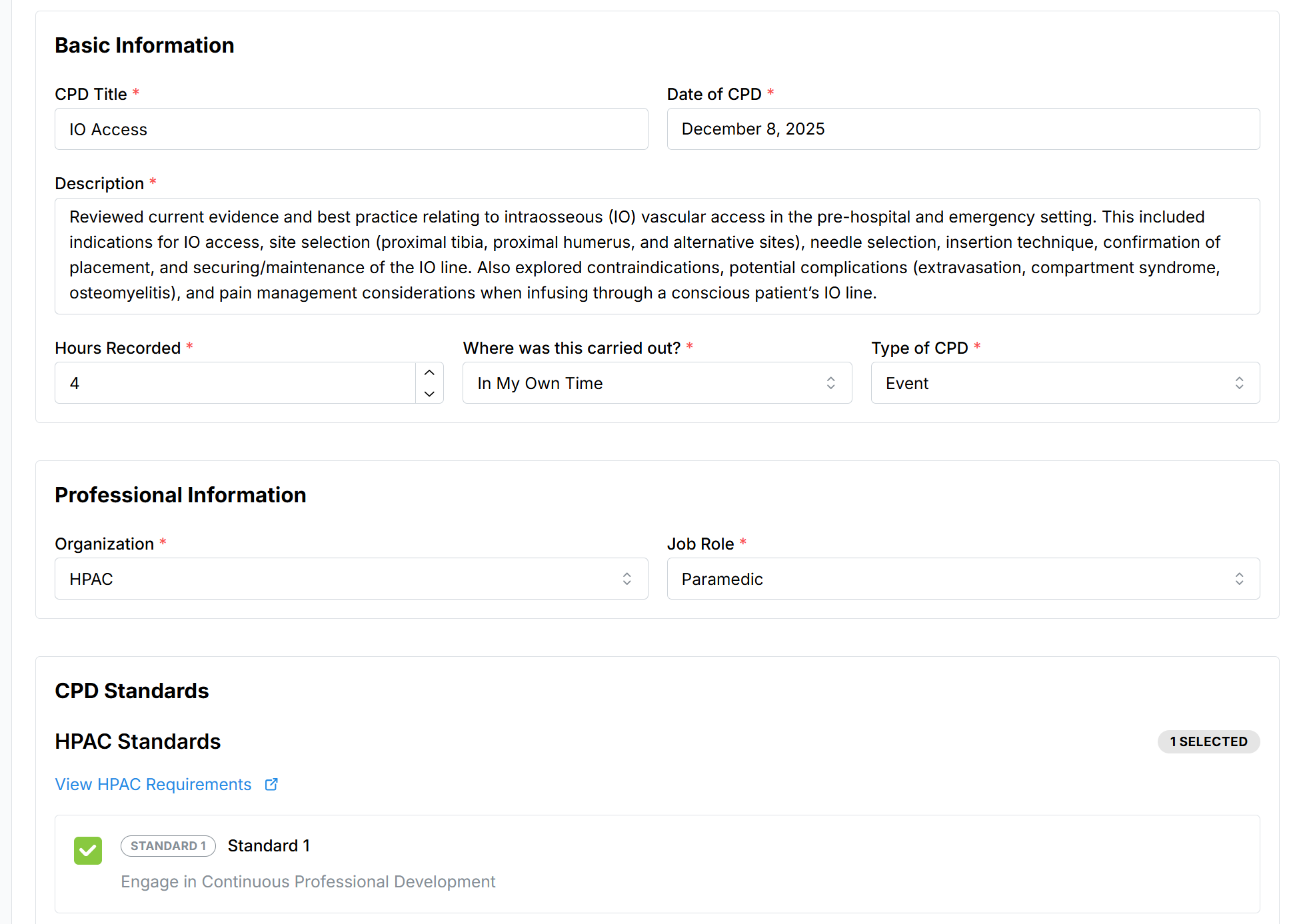Click into the CPD Title field
This screenshot has width=1299, height=924.
click(x=351, y=129)
